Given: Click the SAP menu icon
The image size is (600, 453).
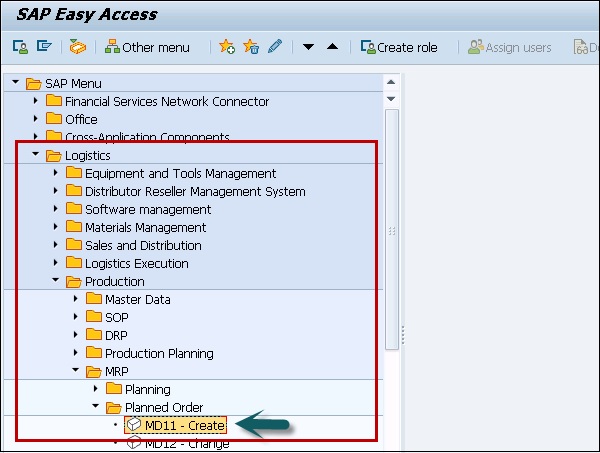Looking at the screenshot, I should (44, 46).
